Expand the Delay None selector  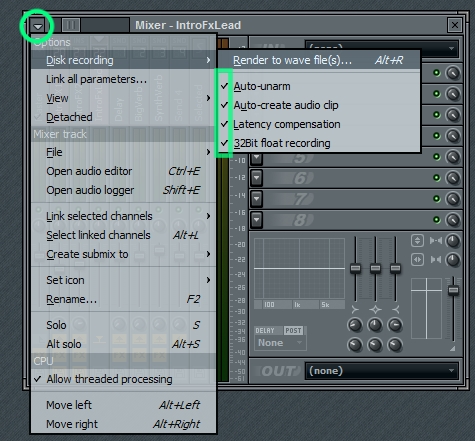point(280,343)
